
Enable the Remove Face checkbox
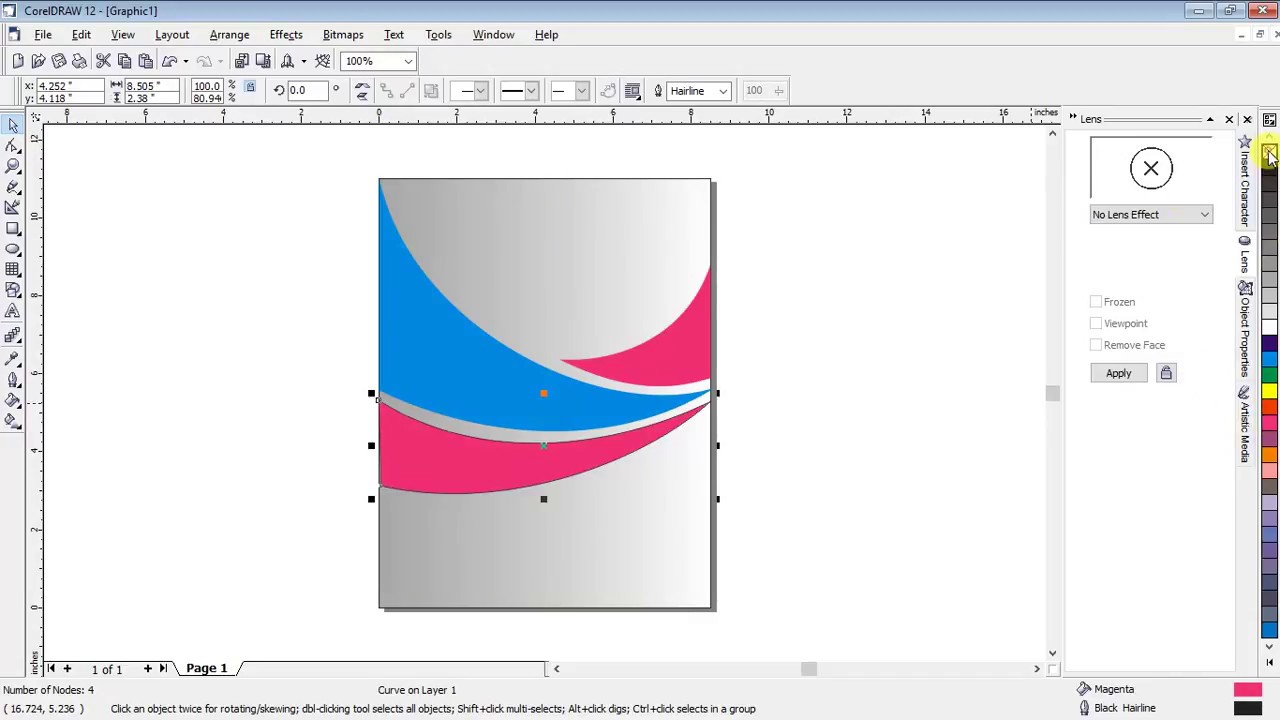click(x=1096, y=345)
